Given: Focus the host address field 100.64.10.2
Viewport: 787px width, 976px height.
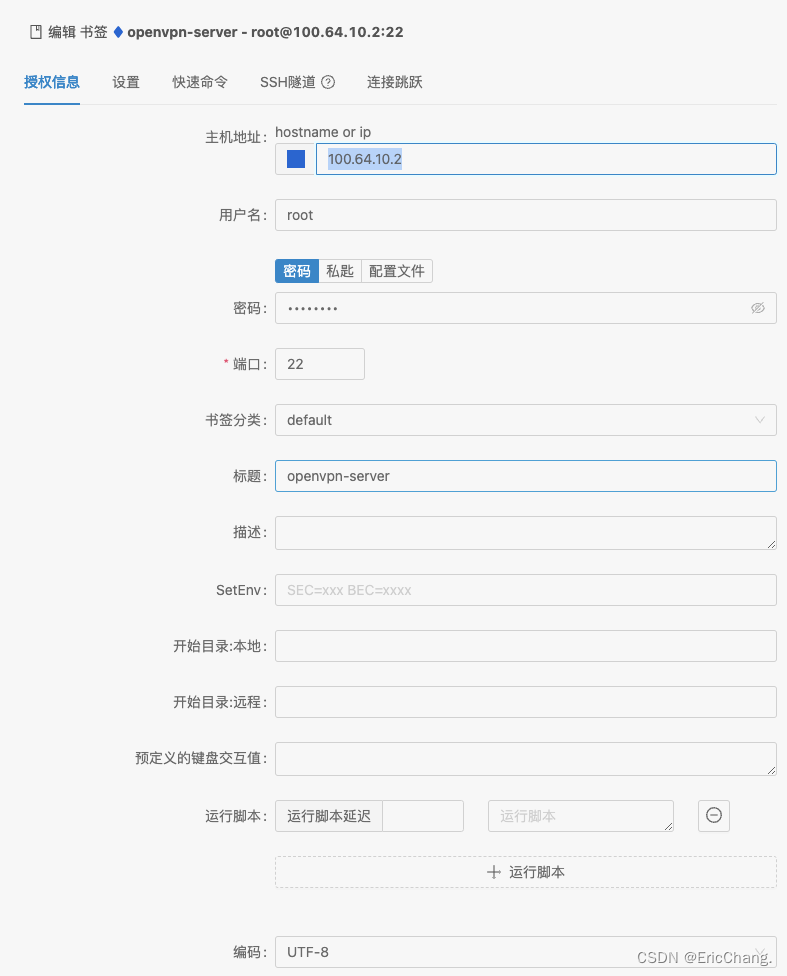Looking at the screenshot, I should (x=546, y=159).
